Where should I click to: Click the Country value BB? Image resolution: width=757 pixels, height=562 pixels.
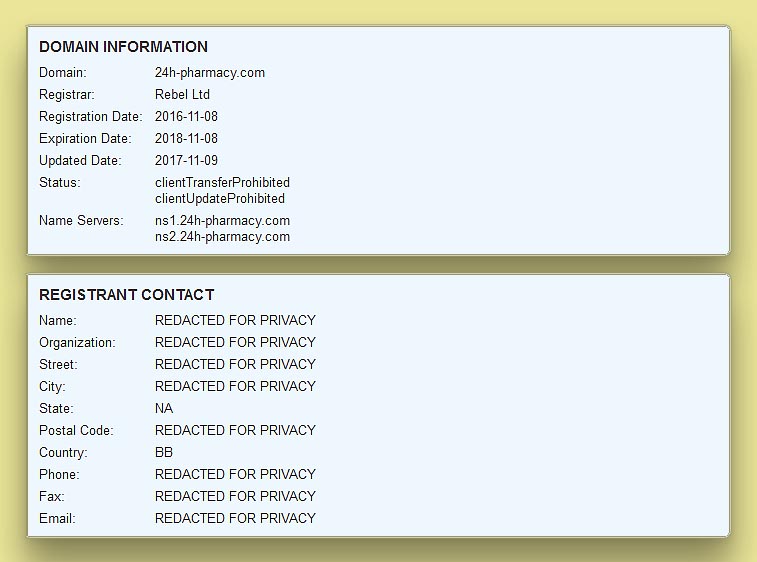(164, 453)
